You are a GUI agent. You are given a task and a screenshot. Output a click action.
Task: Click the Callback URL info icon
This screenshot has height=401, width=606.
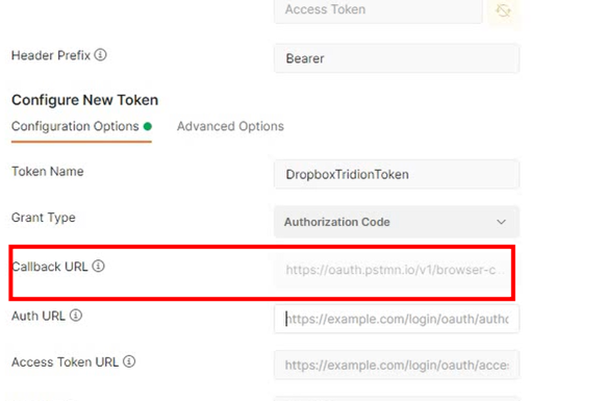(98, 266)
